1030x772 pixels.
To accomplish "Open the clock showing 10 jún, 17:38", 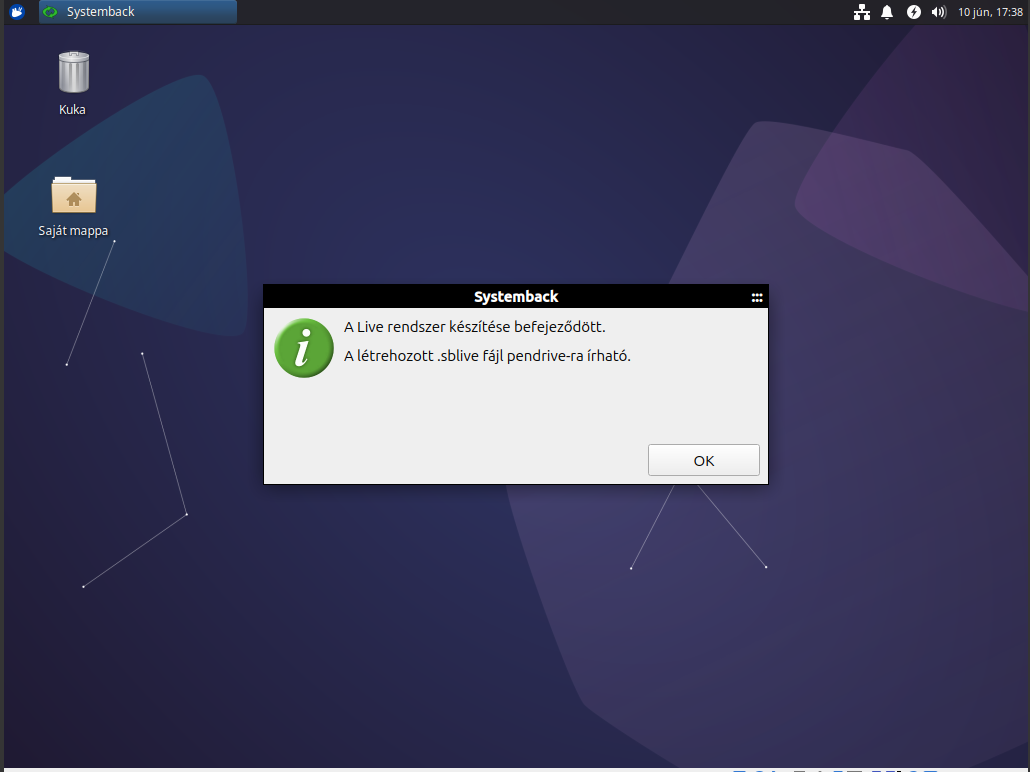I will tap(990, 12).
